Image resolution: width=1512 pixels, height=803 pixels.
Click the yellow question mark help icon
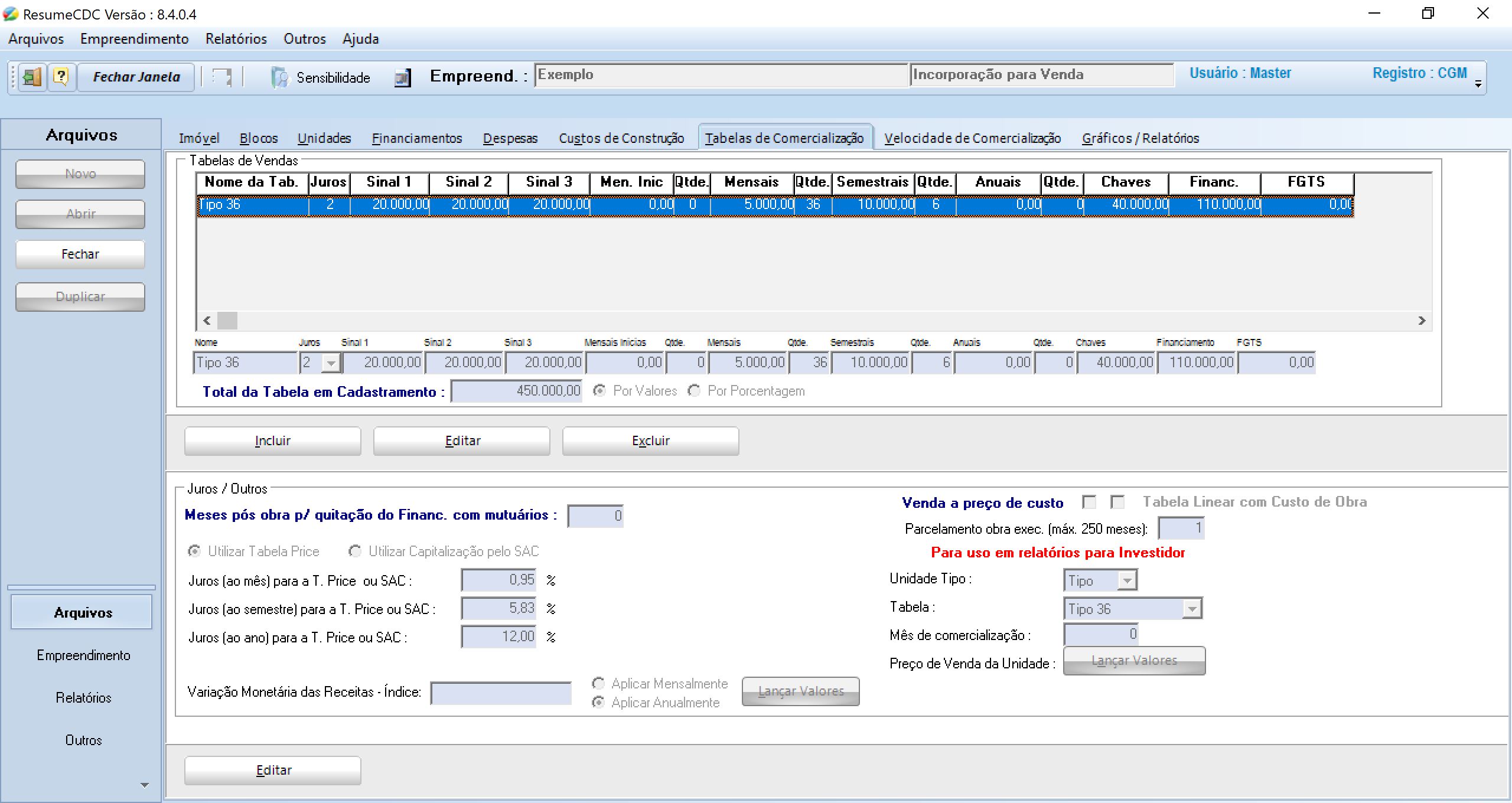pos(61,77)
